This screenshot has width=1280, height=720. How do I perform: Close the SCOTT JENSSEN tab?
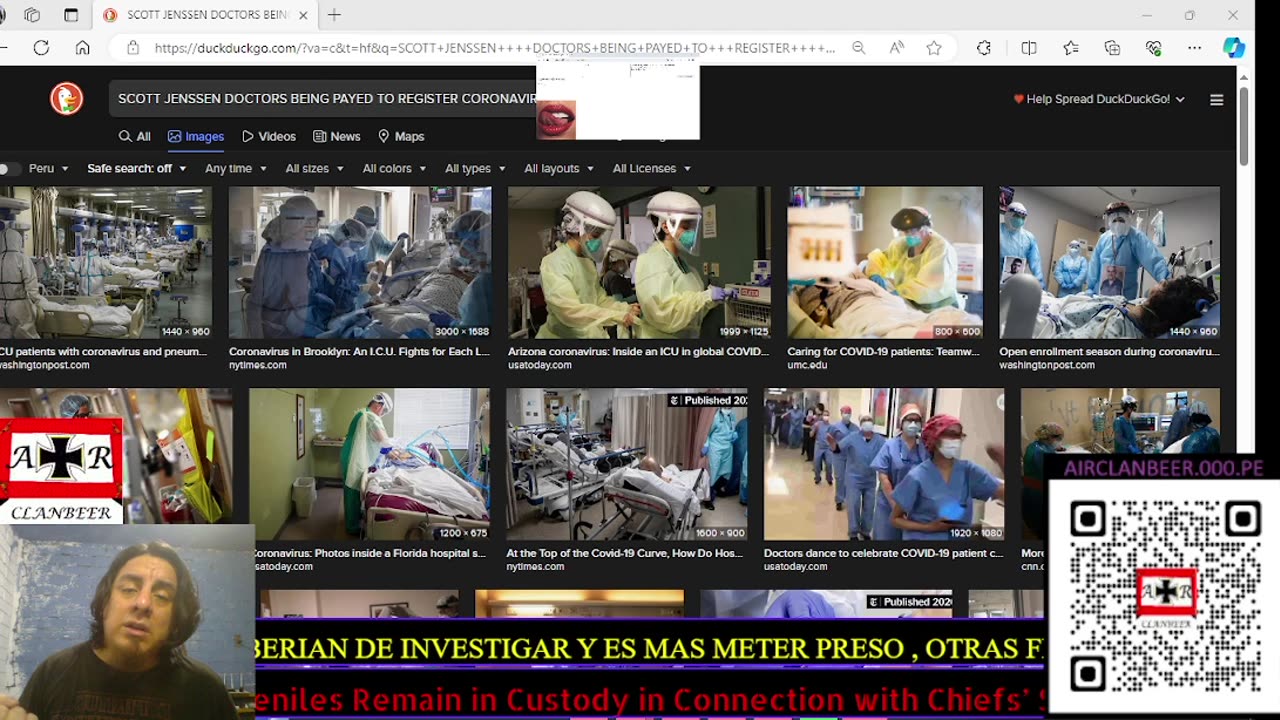point(303,15)
